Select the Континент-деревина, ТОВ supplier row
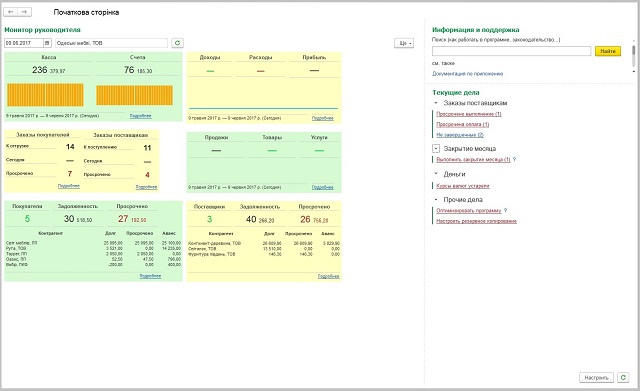The width and height of the screenshot is (640, 391). (264, 243)
